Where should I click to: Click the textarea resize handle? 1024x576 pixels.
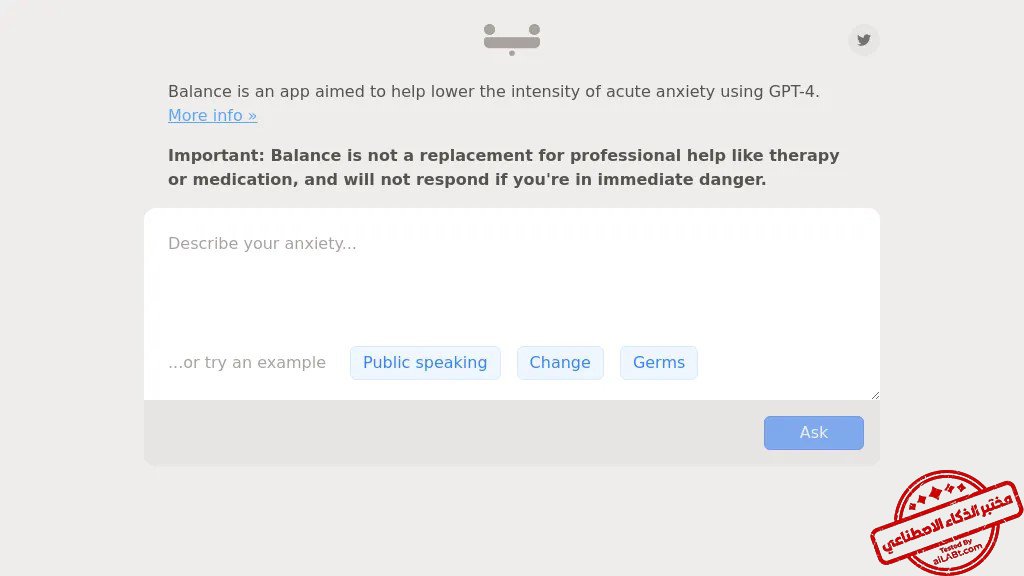click(875, 395)
